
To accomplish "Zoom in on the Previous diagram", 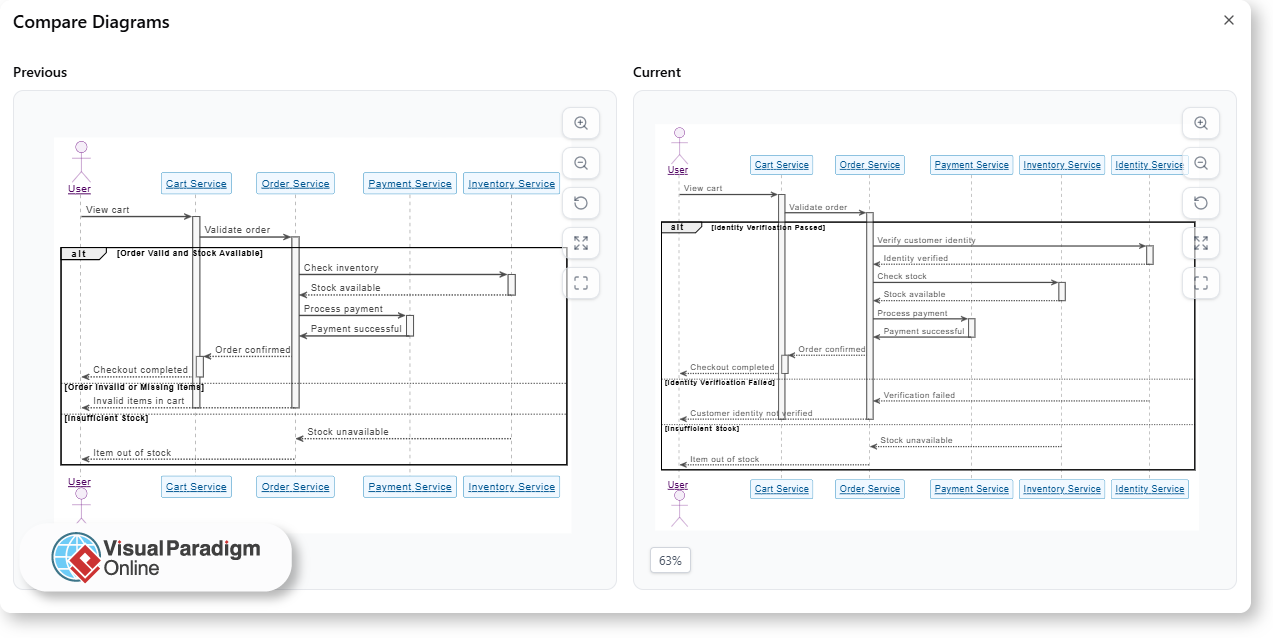I will (580, 122).
